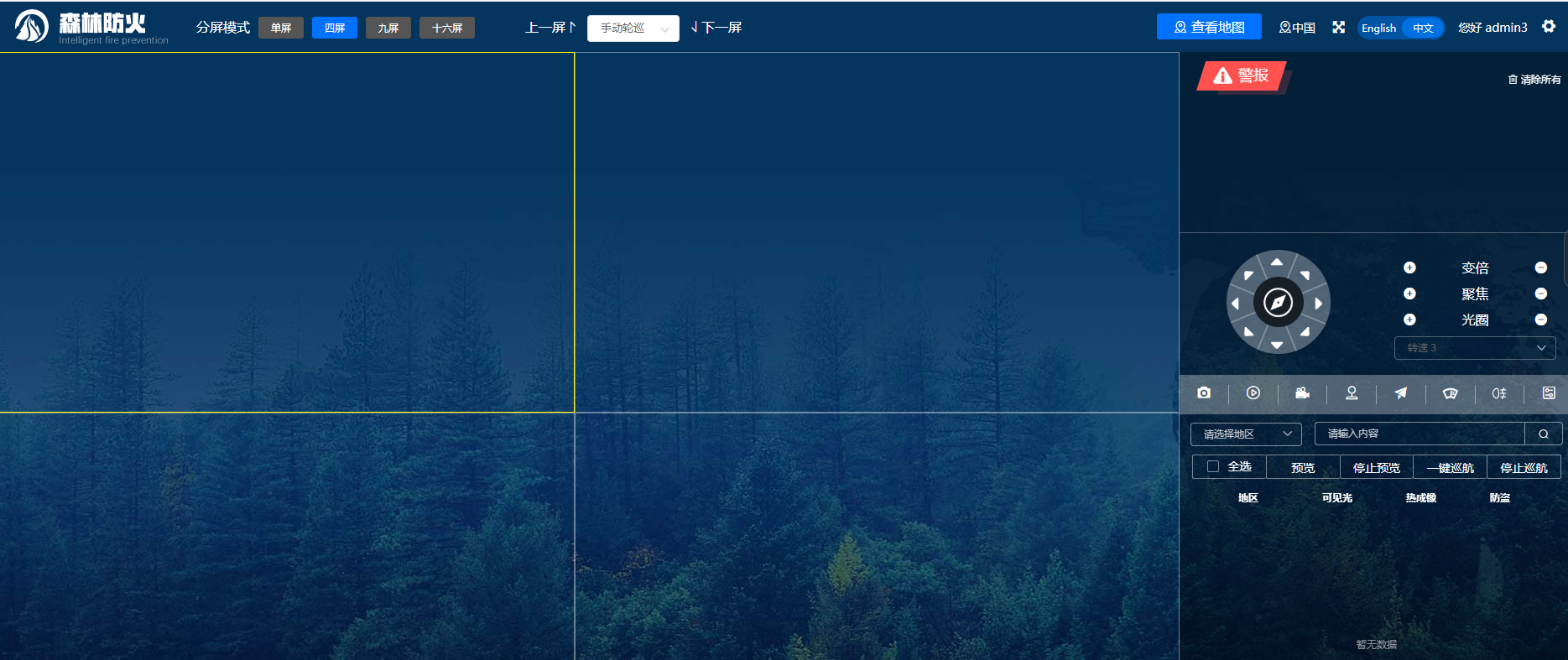Open settings via the gear icon
This screenshot has width=1568, height=660.
[1549, 27]
